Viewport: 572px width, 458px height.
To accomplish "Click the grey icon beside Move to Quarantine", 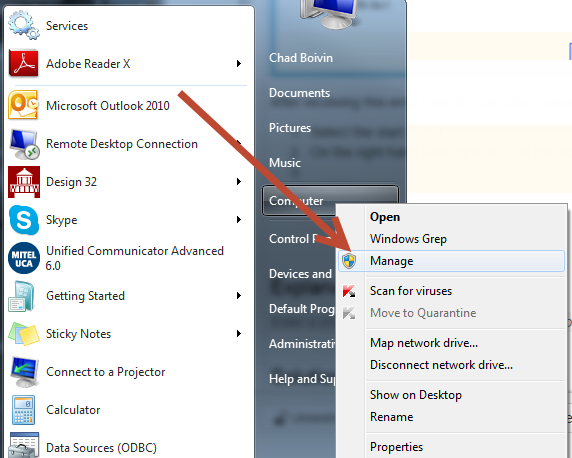I will pyautogui.click(x=349, y=313).
